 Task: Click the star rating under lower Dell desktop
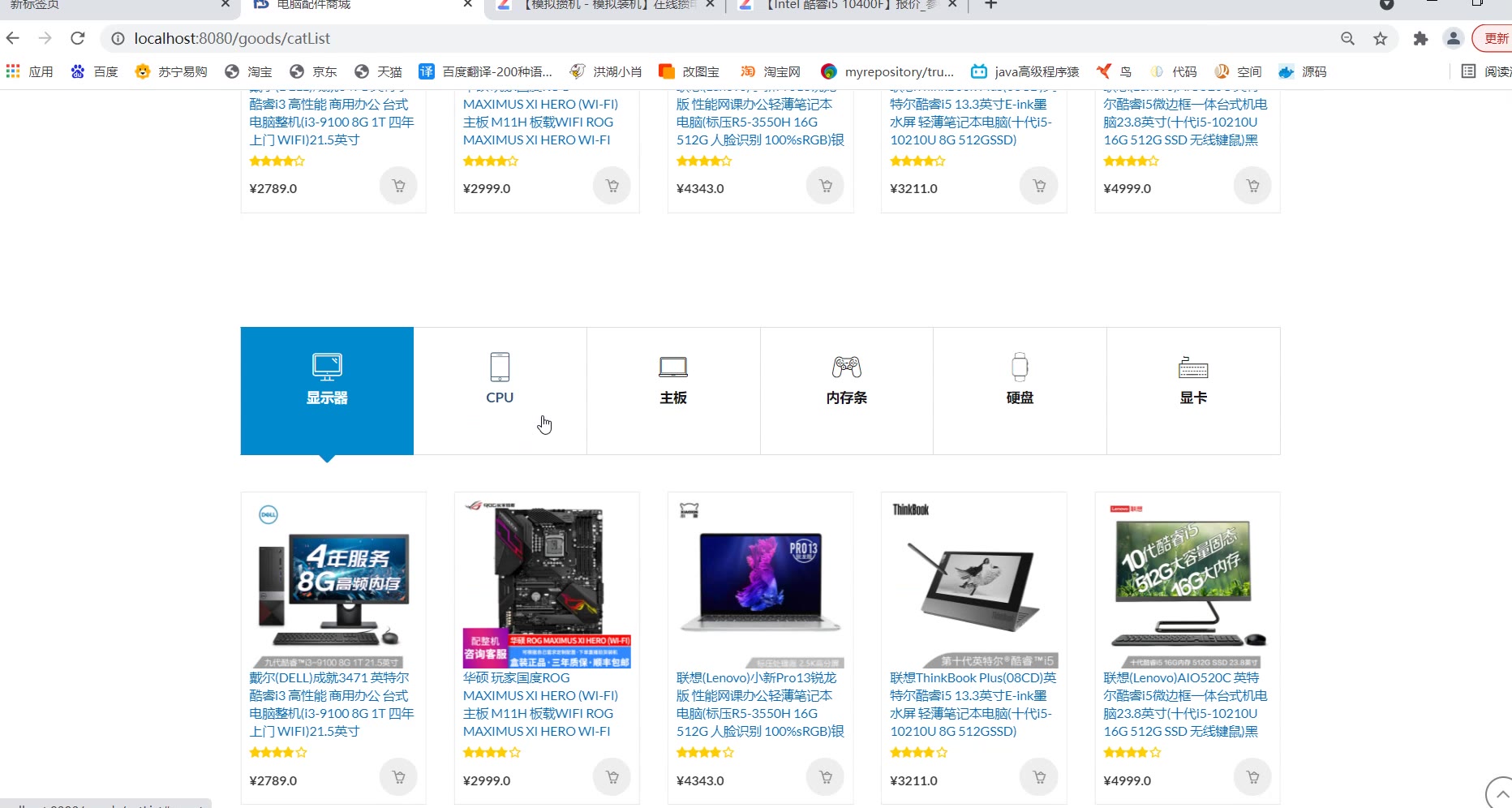[x=278, y=752]
